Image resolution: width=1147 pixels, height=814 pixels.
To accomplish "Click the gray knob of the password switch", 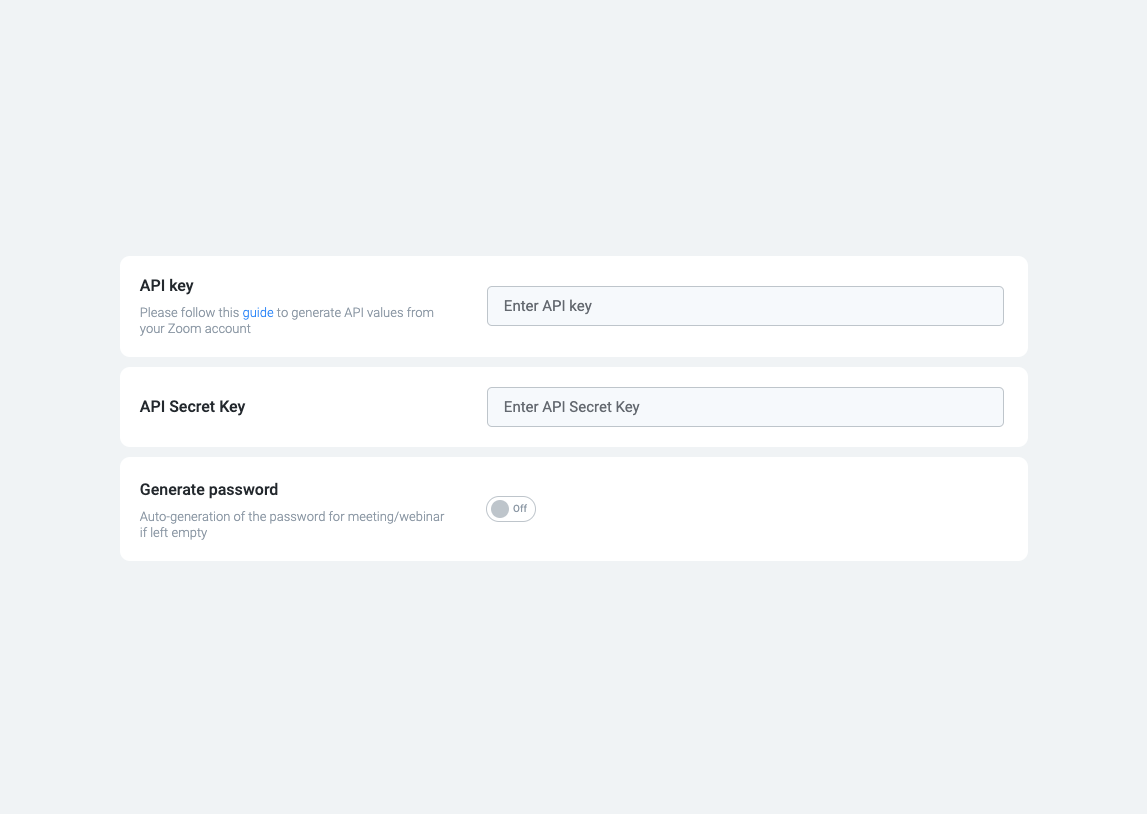I will point(500,509).
